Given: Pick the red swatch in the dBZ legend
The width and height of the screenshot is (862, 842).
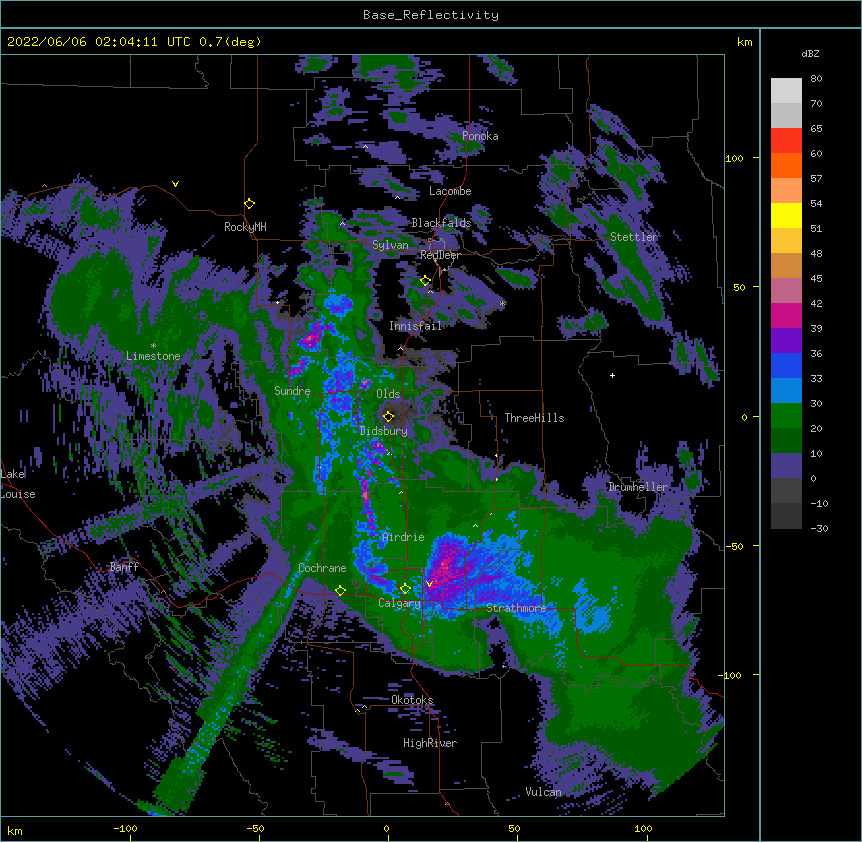Looking at the screenshot, I should coord(786,141).
